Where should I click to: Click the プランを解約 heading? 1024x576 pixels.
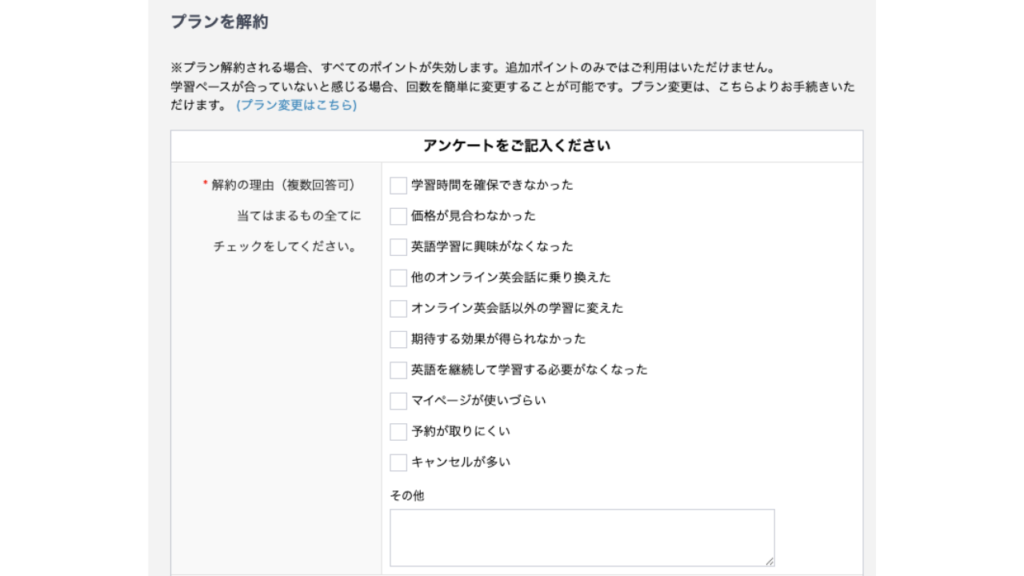point(219,22)
